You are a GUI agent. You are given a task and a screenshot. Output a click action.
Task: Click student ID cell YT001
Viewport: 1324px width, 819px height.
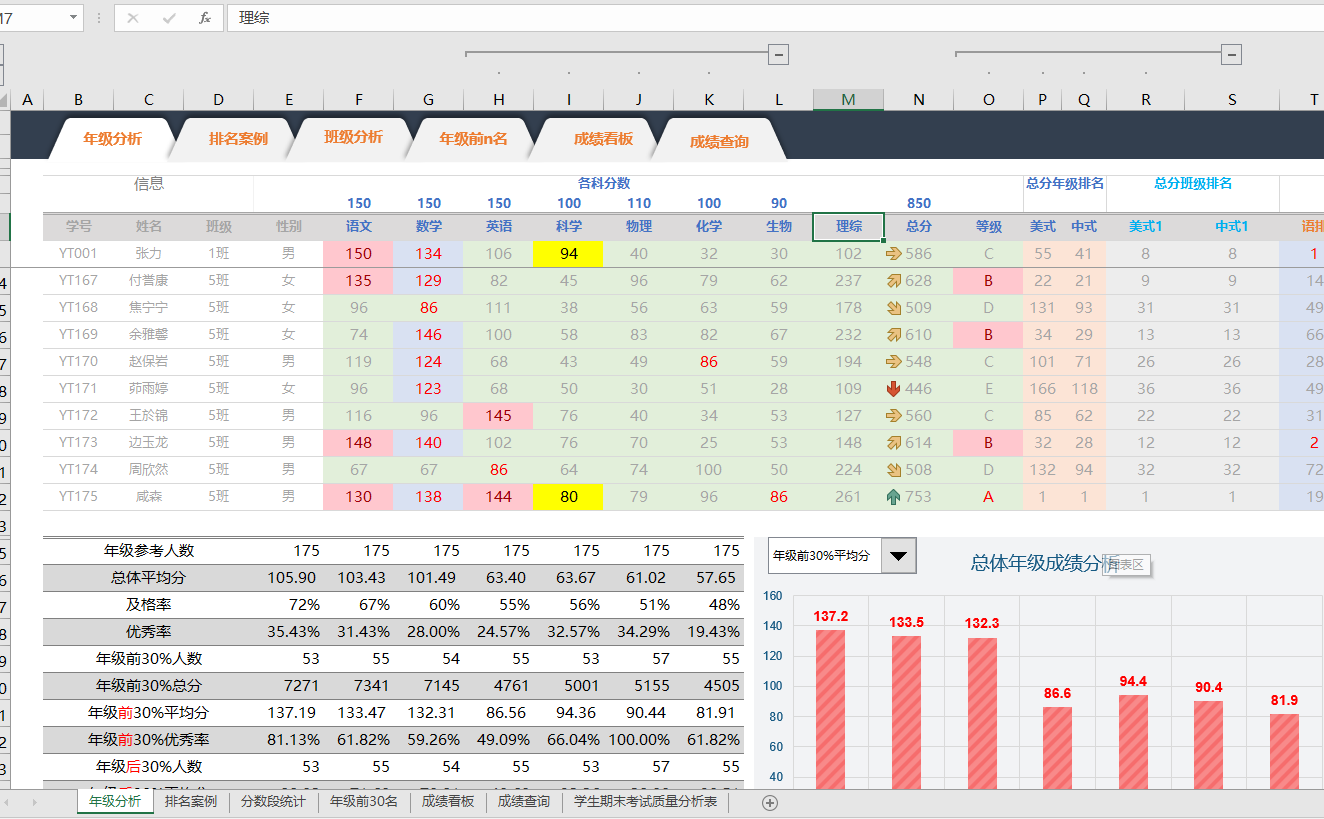click(78, 254)
